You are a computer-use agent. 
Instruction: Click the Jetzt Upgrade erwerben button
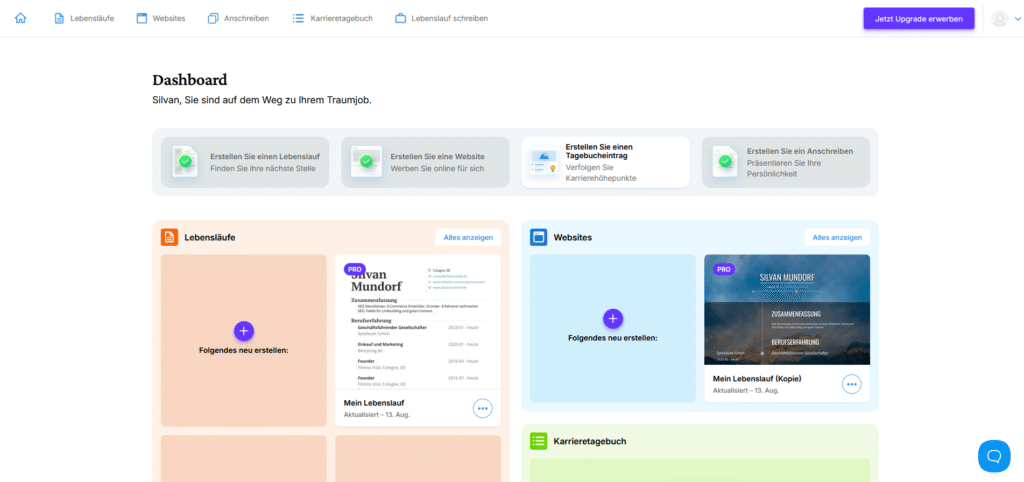tap(918, 18)
